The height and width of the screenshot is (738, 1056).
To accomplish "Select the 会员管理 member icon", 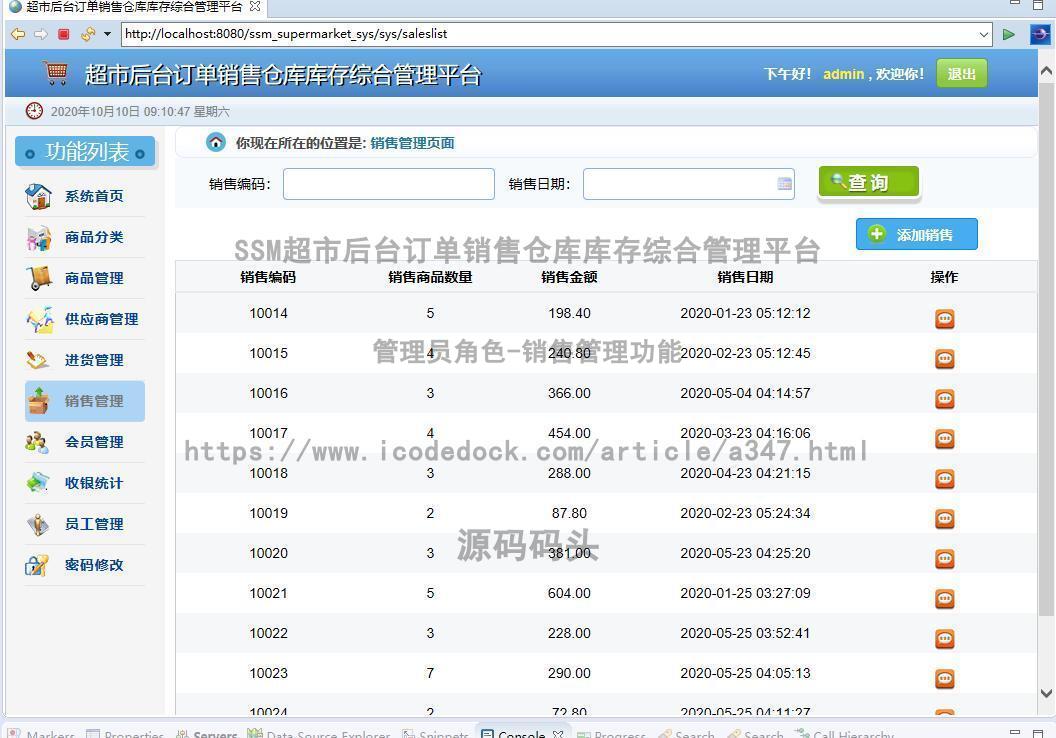I will pyautogui.click(x=38, y=442).
